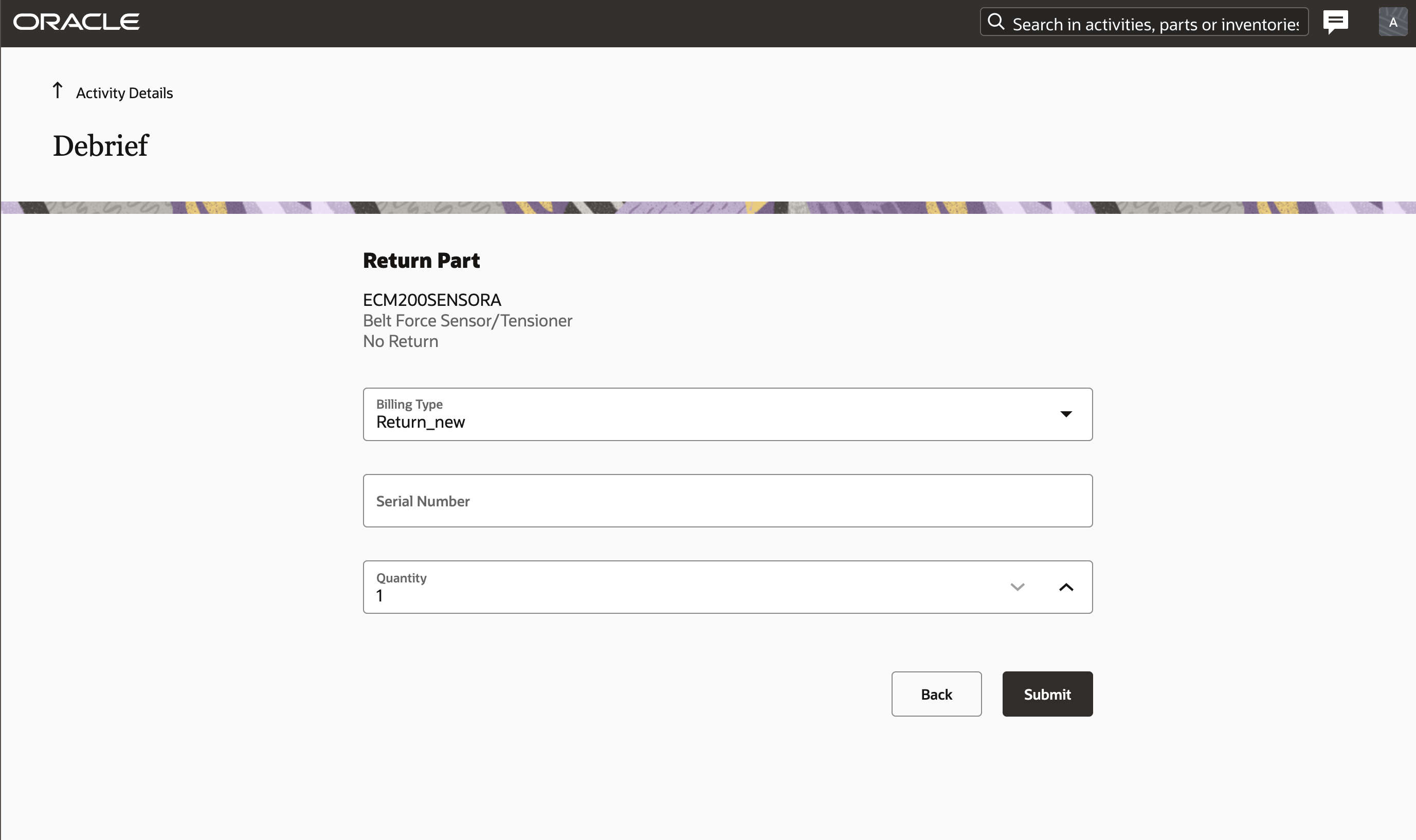The image size is (1416, 840).
Task: Focus the search activities, parts, inventories box
Action: click(x=1154, y=24)
